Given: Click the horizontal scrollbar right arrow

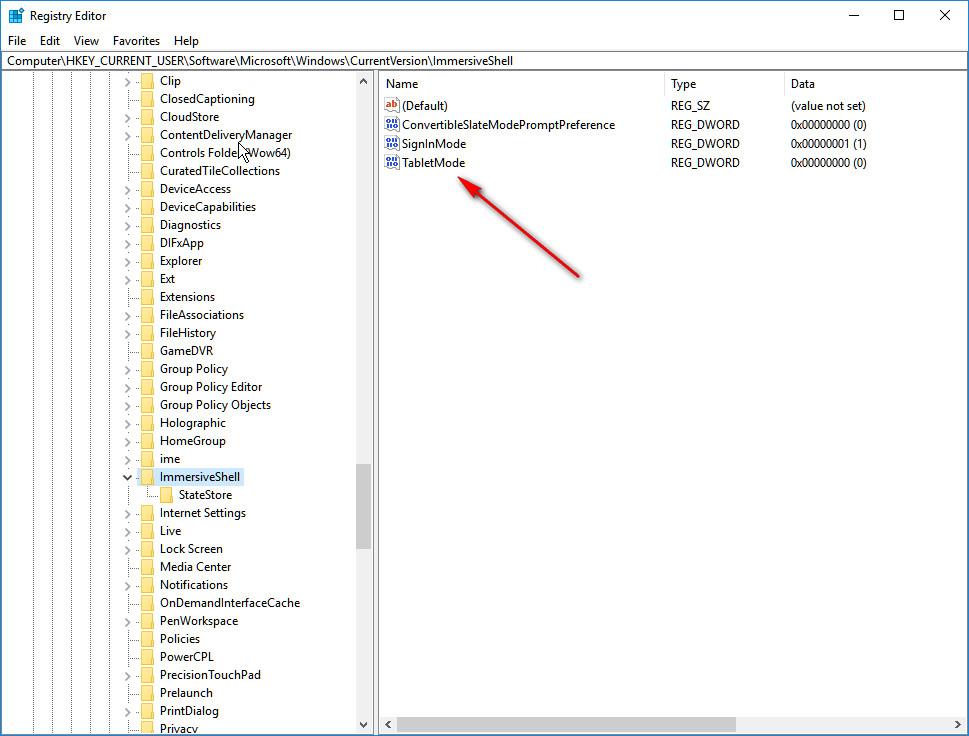Looking at the screenshot, I should [958, 724].
